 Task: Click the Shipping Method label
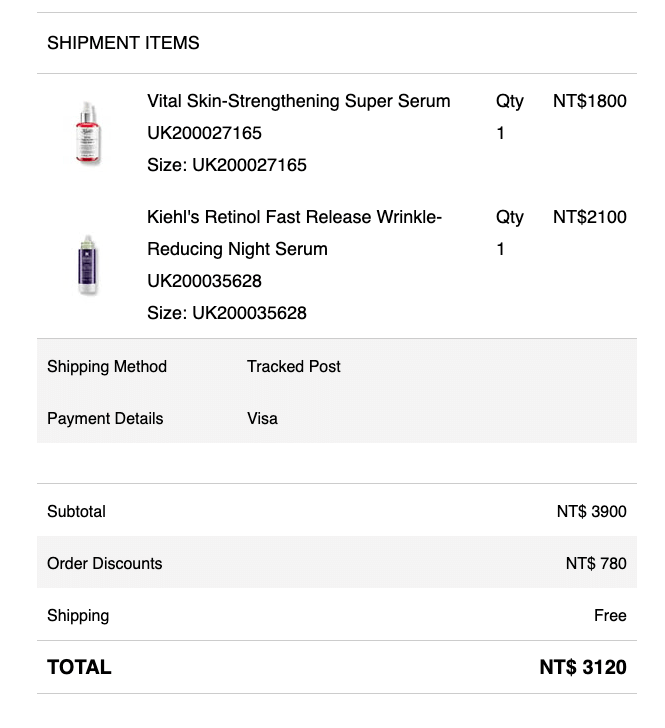(107, 366)
